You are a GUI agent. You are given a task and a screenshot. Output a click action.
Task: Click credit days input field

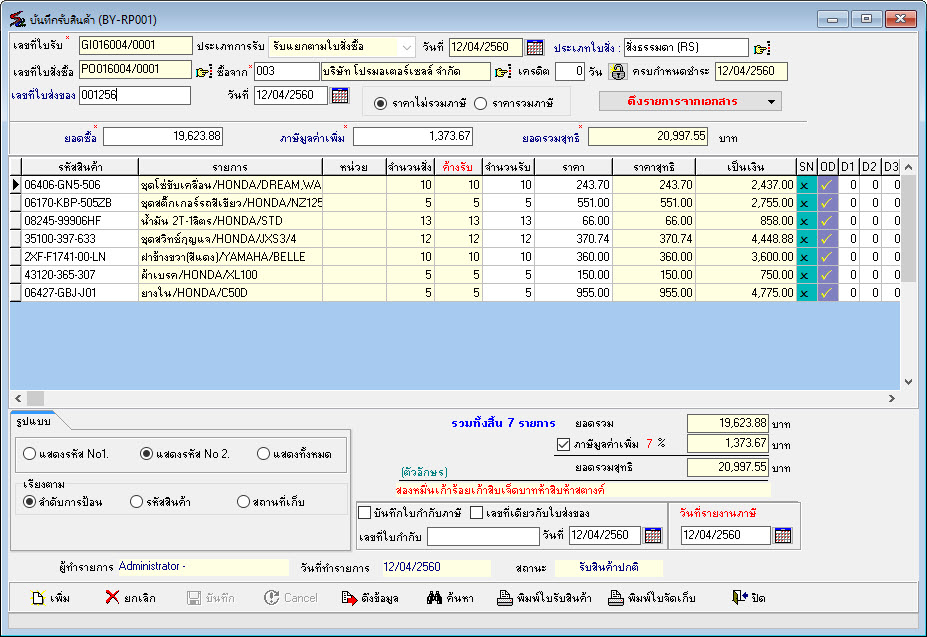[571, 72]
